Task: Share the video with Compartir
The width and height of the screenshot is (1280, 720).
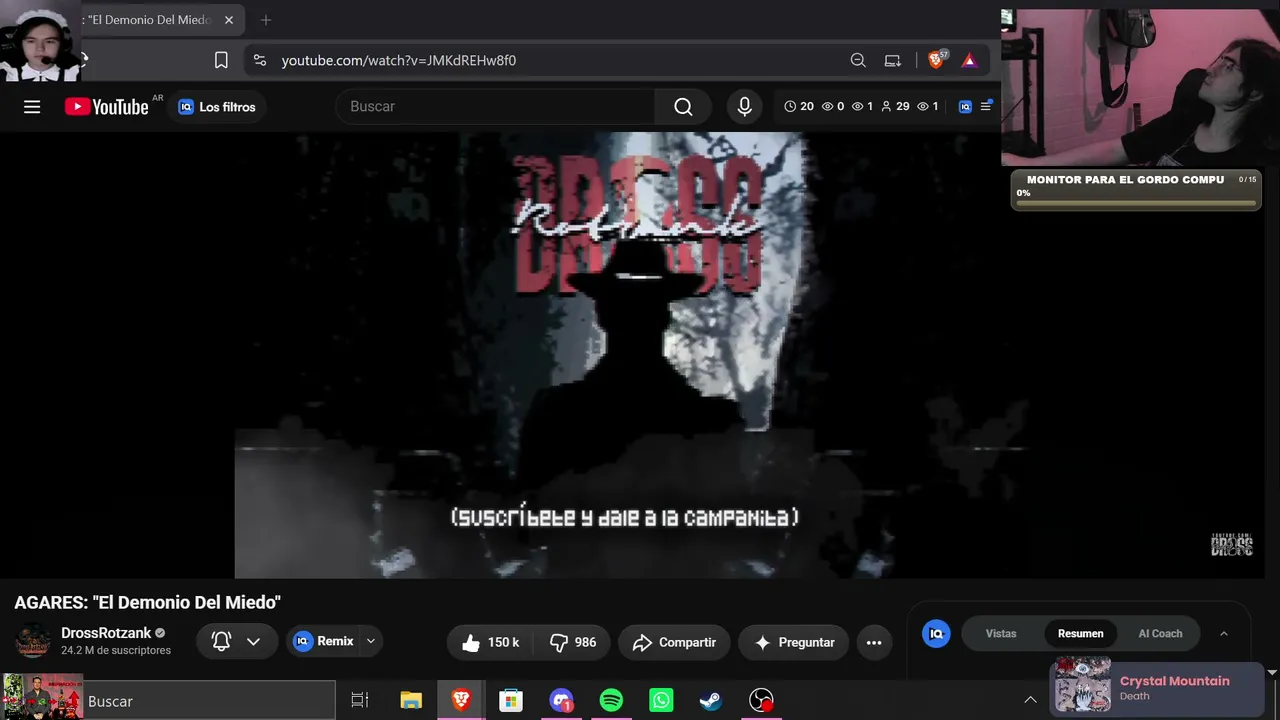Action: point(674,642)
